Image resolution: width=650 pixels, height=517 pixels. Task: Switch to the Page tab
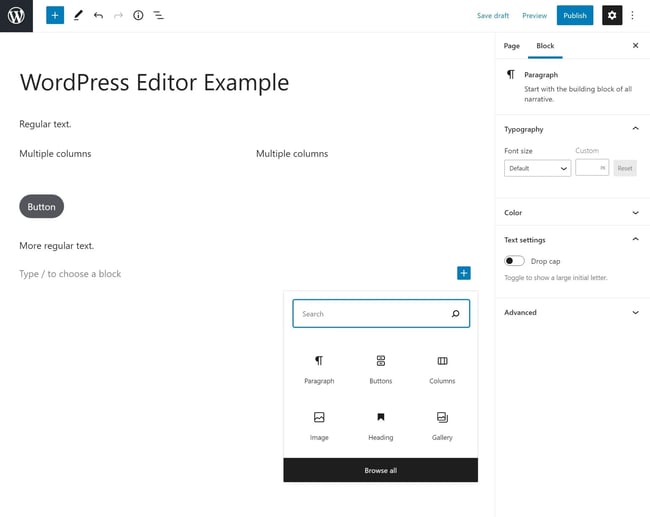[x=511, y=46]
